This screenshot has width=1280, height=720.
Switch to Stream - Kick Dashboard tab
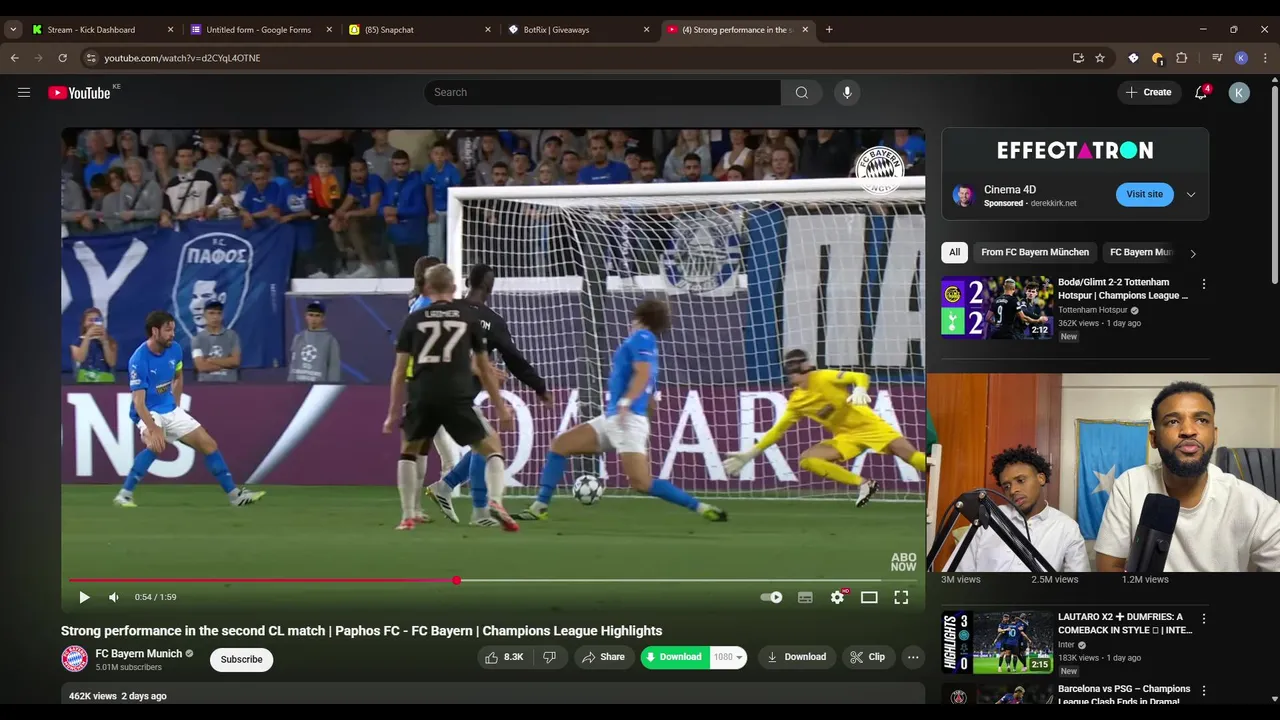pos(103,29)
